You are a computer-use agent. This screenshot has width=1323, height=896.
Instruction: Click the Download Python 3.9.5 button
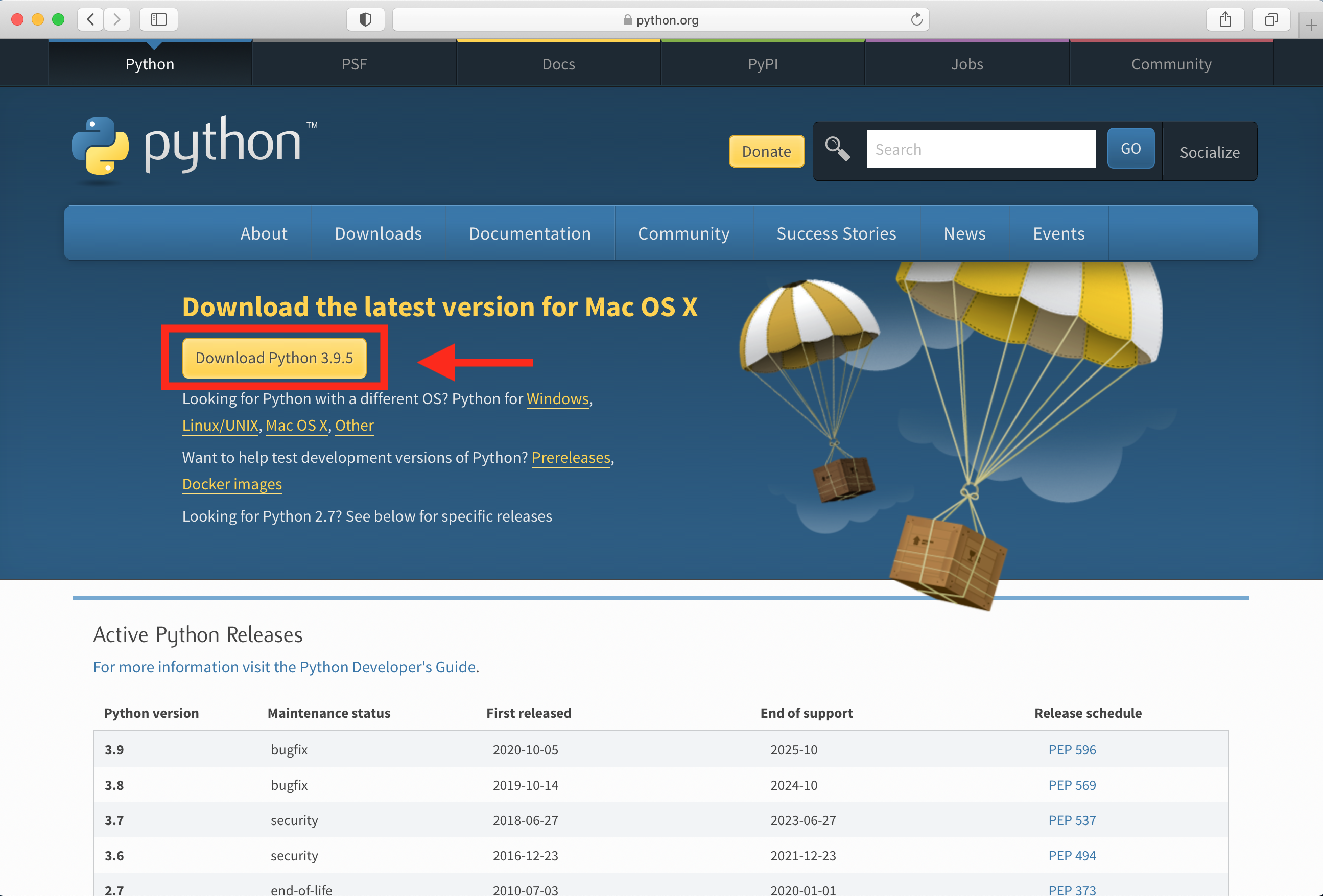[x=275, y=357]
